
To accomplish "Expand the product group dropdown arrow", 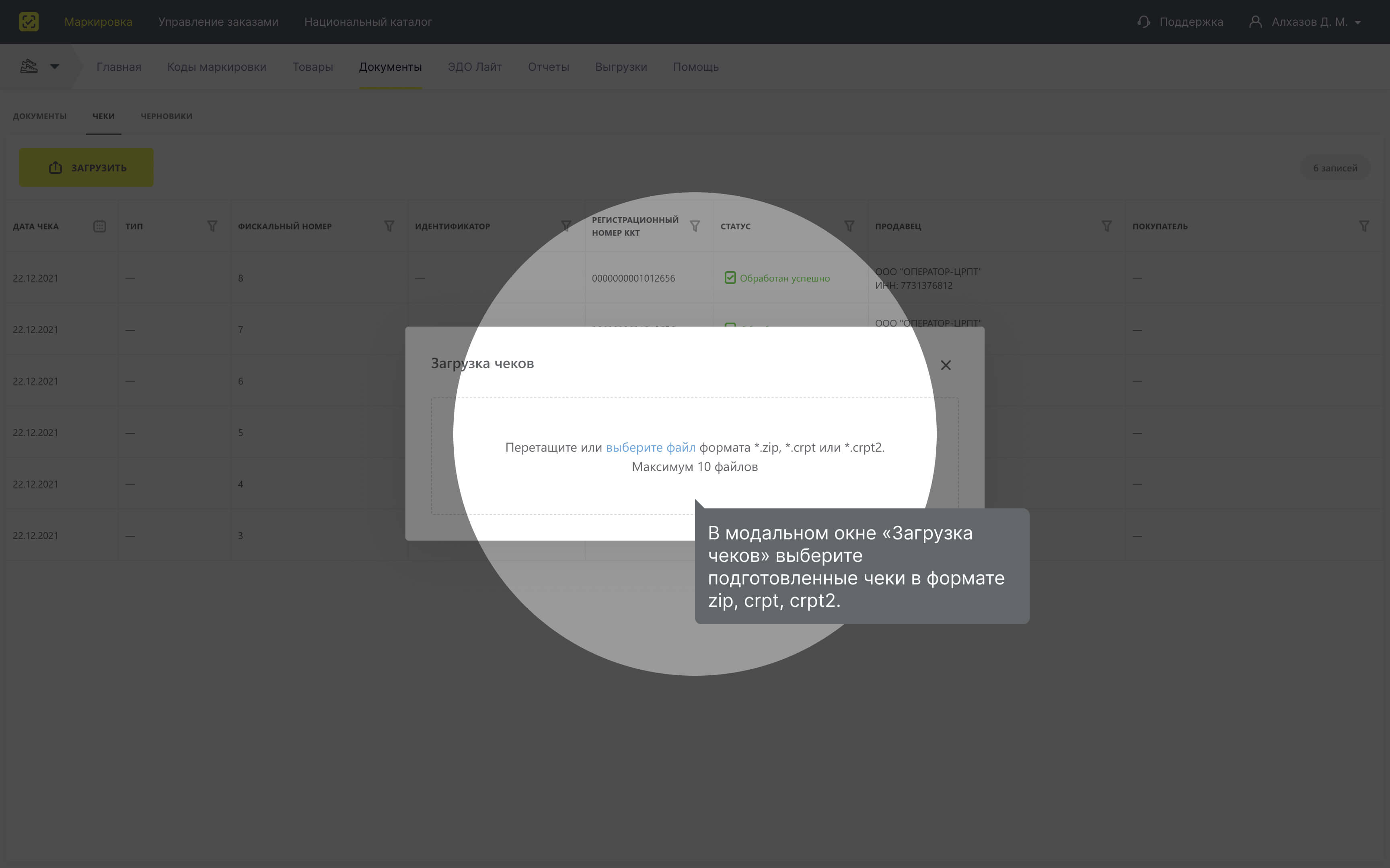I will (x=55, y=67).
